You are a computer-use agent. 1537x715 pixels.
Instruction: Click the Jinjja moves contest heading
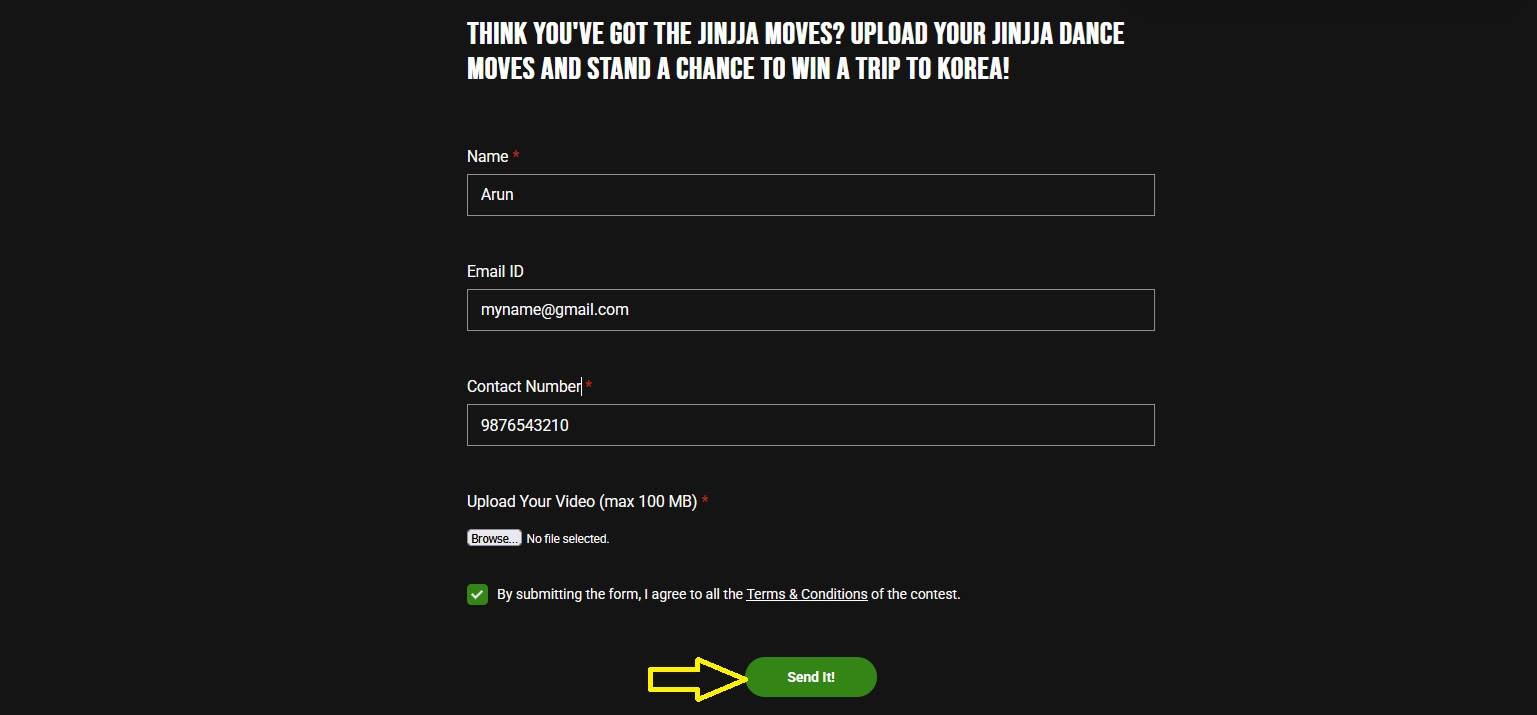[795, 34]
